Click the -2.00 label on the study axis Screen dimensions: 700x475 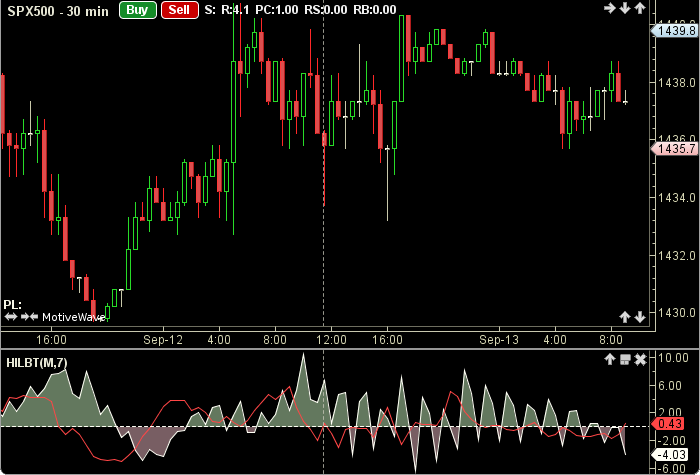674,441
